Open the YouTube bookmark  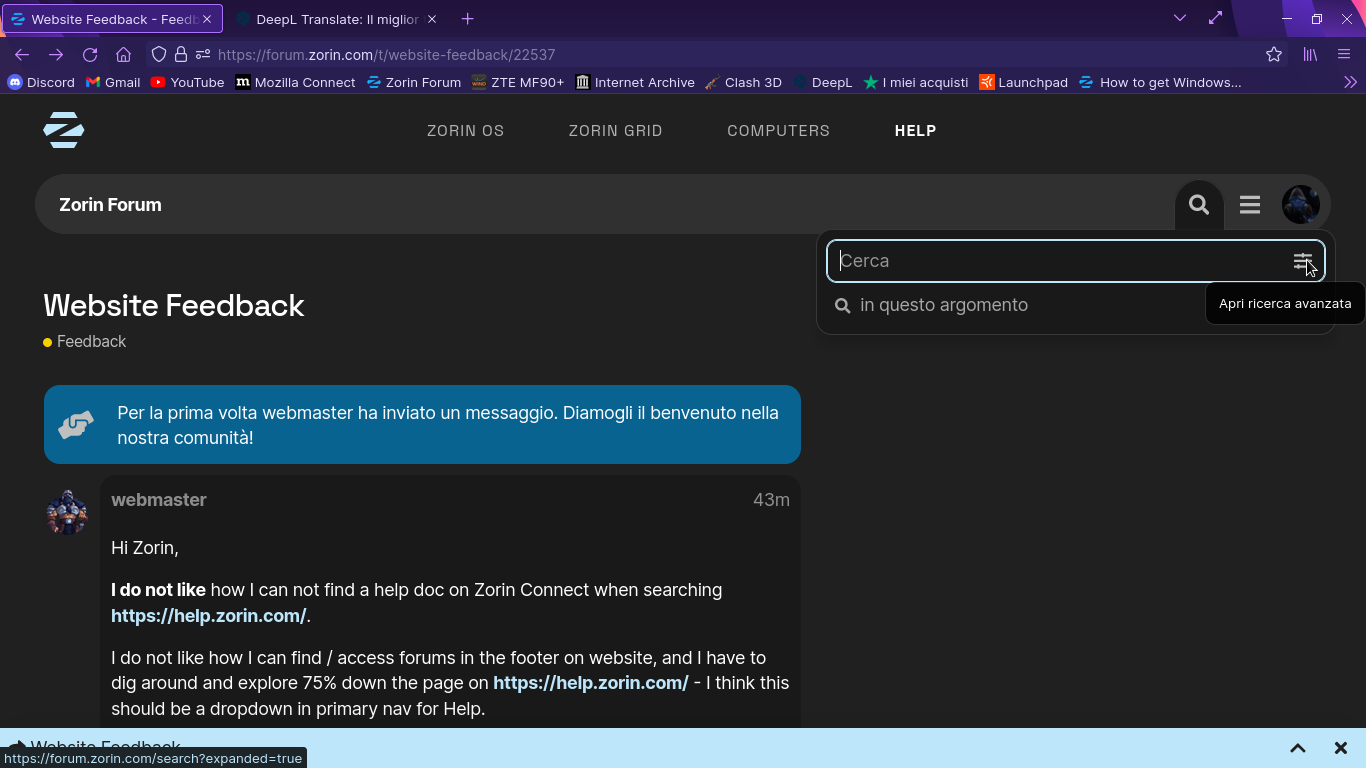tap(187, 82)
